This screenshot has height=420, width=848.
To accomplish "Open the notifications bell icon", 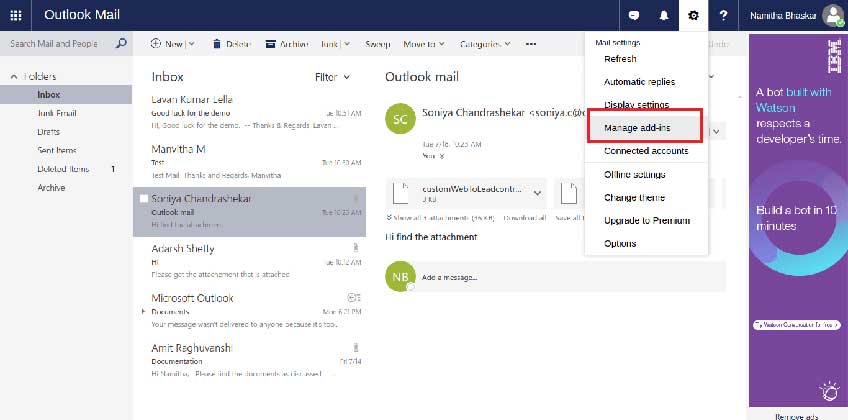I will pos(664,15).
